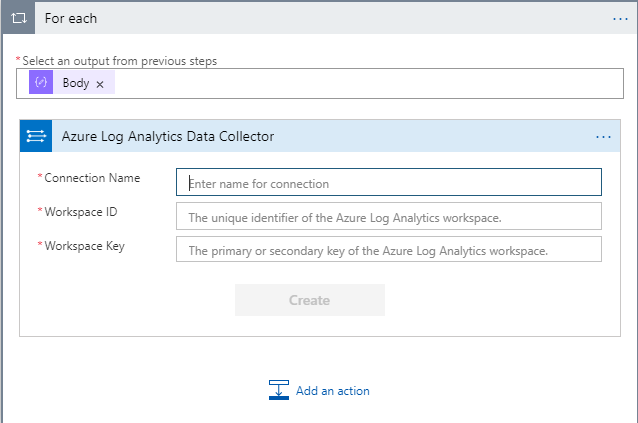Click the For each loop icon

(19, 18)
